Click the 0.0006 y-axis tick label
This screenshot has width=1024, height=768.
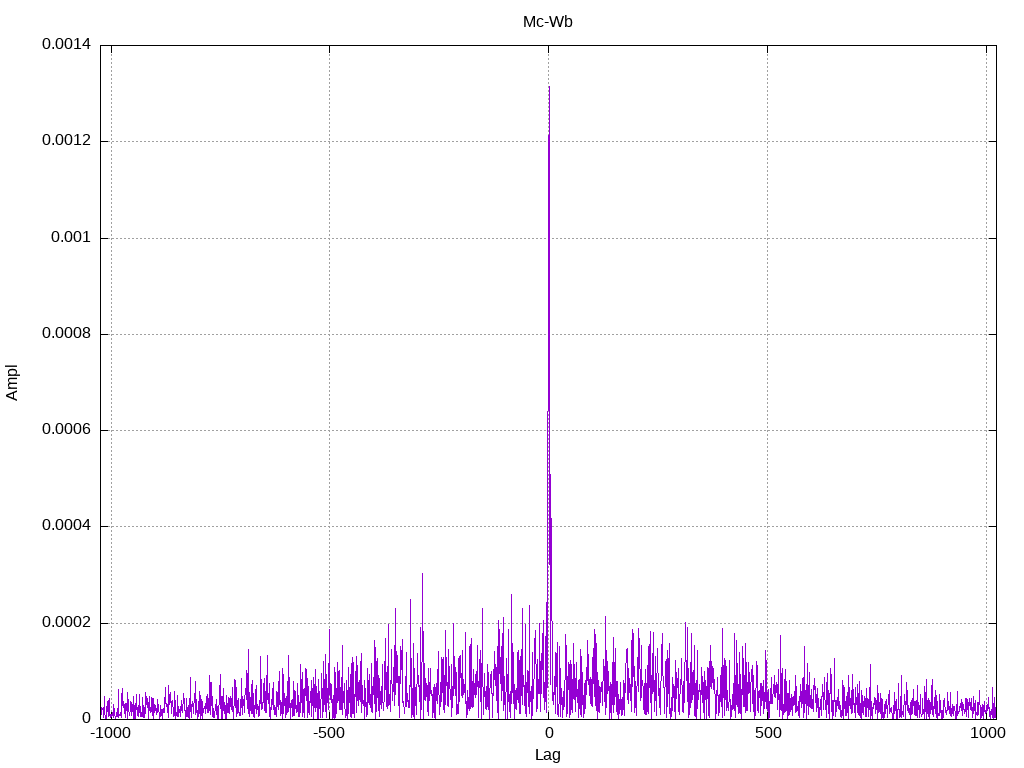[67, 429]
